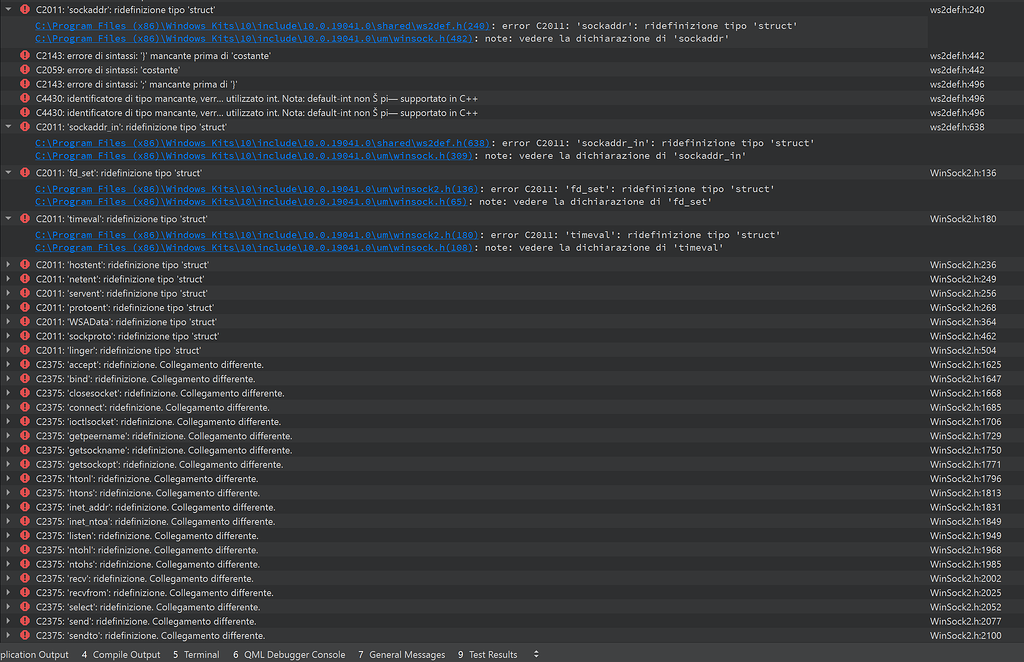Click the pane resize chevron beside Test Results
Viewport: 1024px width, 662px height.
[x=536, y=654]
